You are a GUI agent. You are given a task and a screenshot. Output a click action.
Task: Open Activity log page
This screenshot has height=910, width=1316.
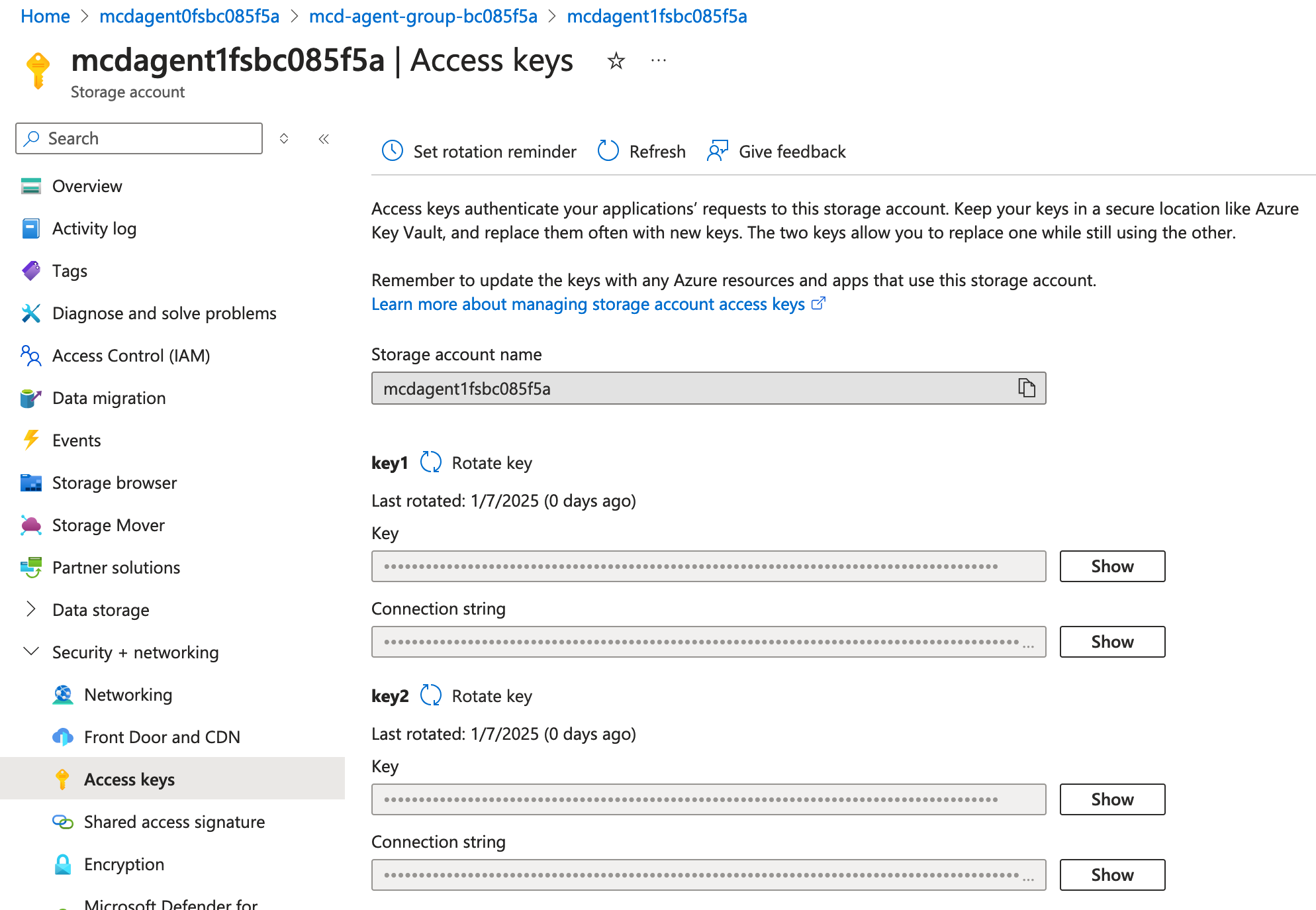coord(94,228)
